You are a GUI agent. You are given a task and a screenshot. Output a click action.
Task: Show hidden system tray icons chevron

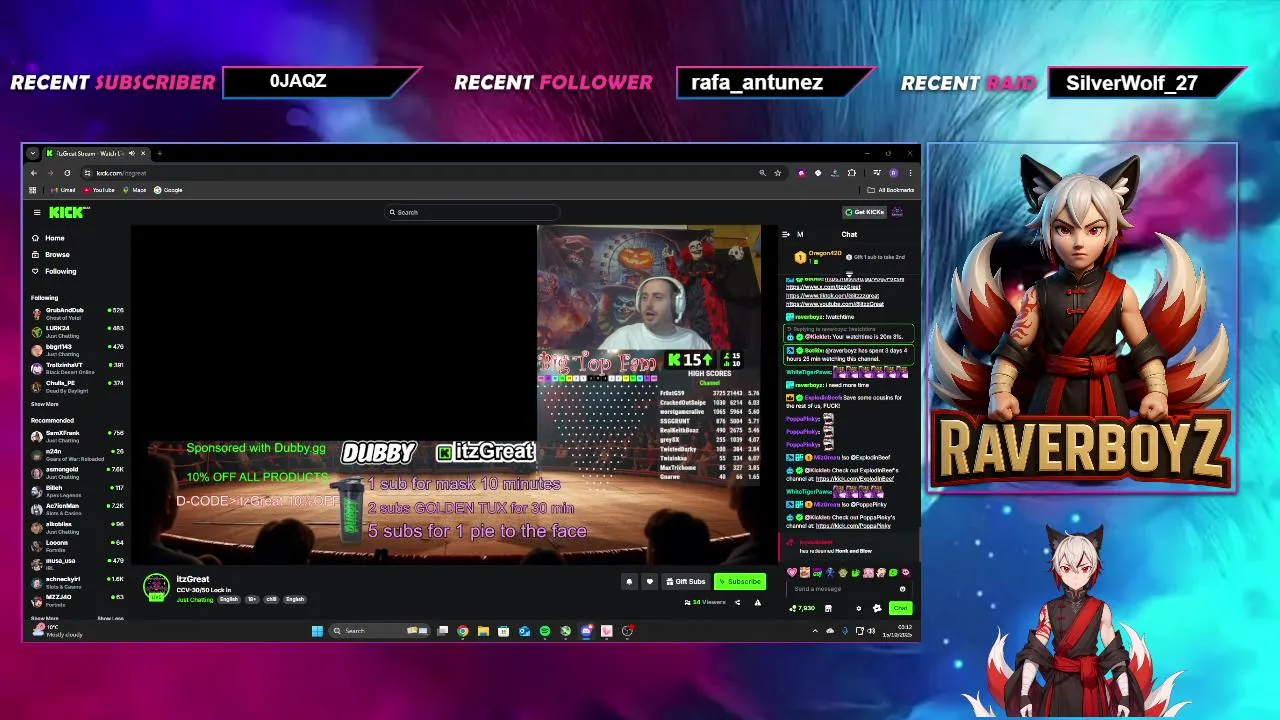[x=815, y=631]
